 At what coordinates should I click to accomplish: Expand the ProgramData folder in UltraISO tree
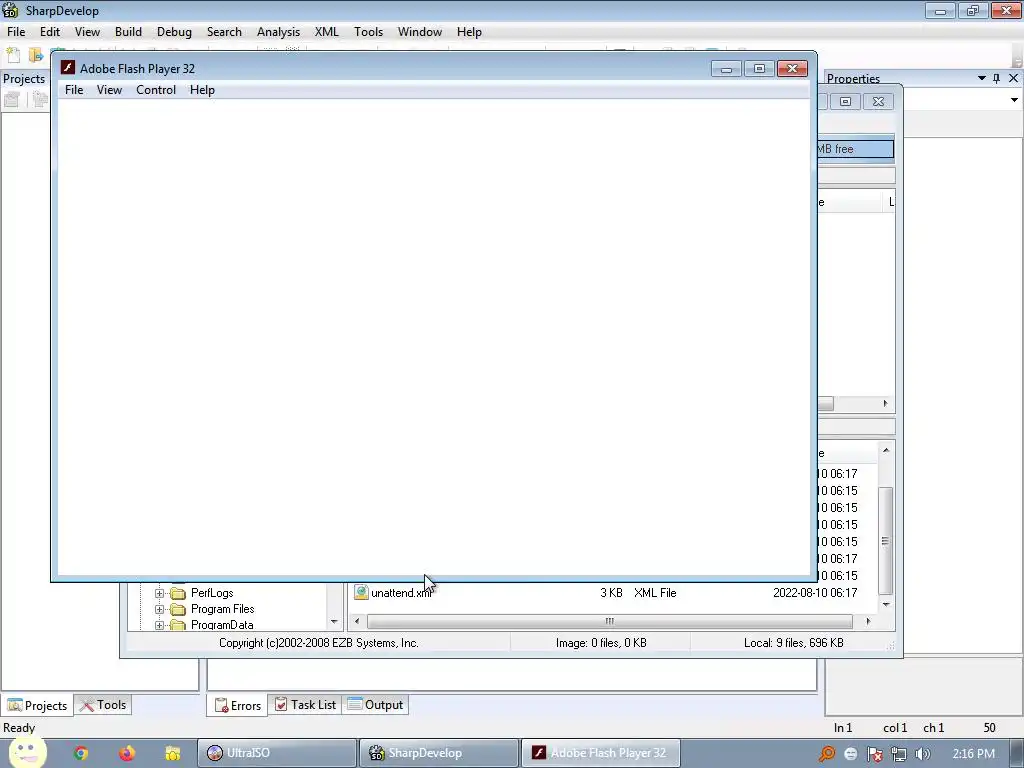click(x=159, y=625)
